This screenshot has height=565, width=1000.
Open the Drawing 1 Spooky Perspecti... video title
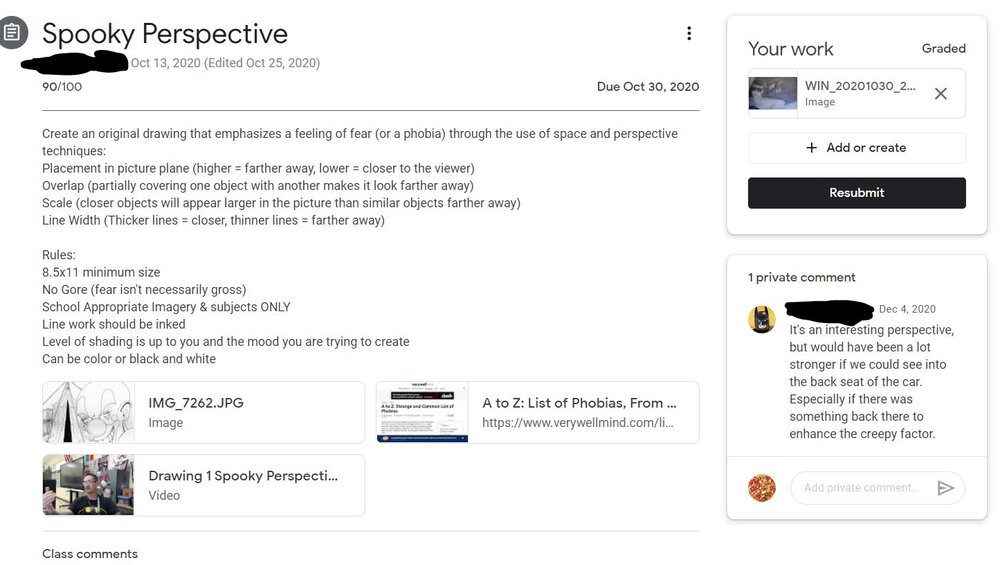pyautogui.click(x=243, y=476)
